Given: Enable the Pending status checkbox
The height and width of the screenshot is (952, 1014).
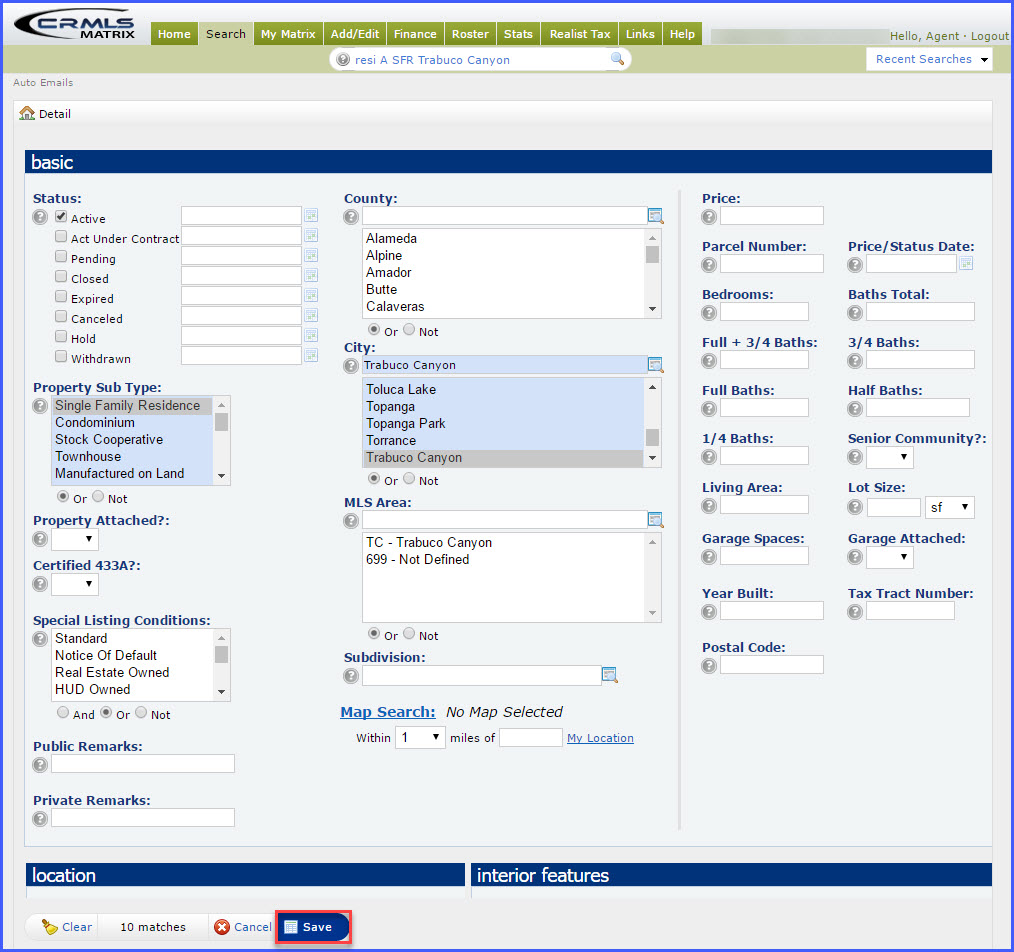Looking at the screenshot, I should [61, 258].
